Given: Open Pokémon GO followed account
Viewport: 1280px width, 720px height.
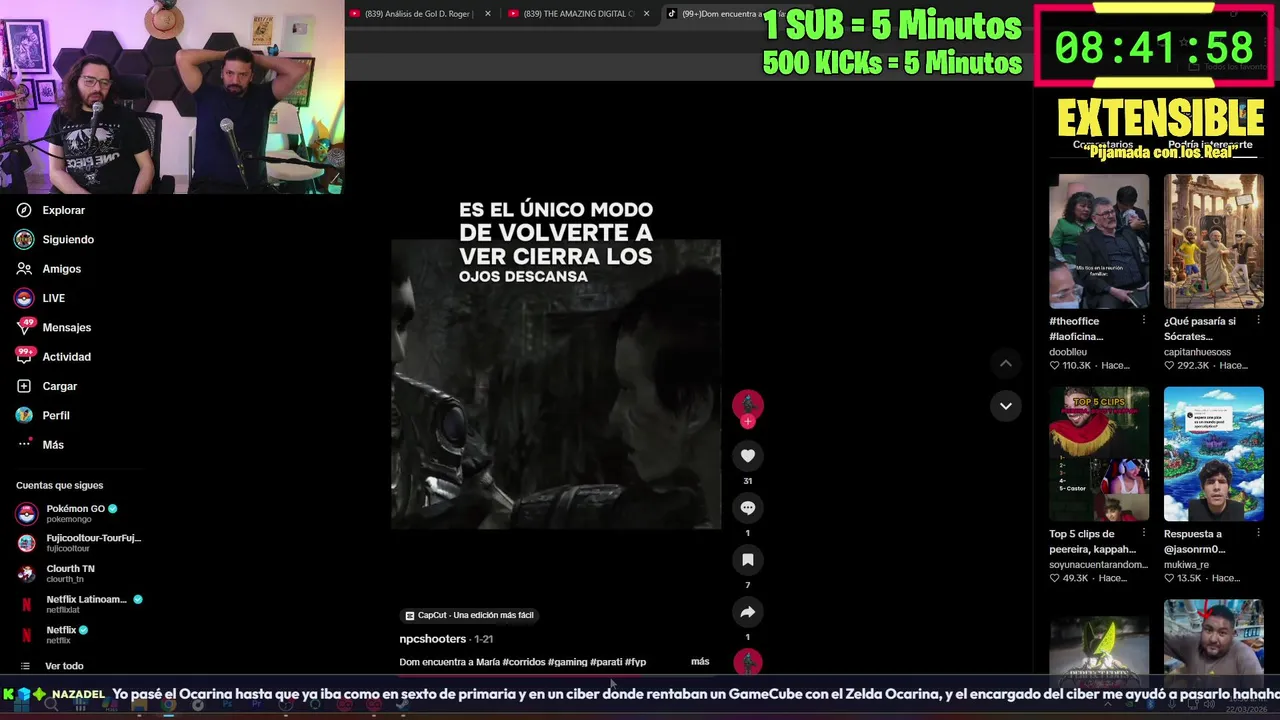Looking at the screenshot, I should [x=78, y=513].
